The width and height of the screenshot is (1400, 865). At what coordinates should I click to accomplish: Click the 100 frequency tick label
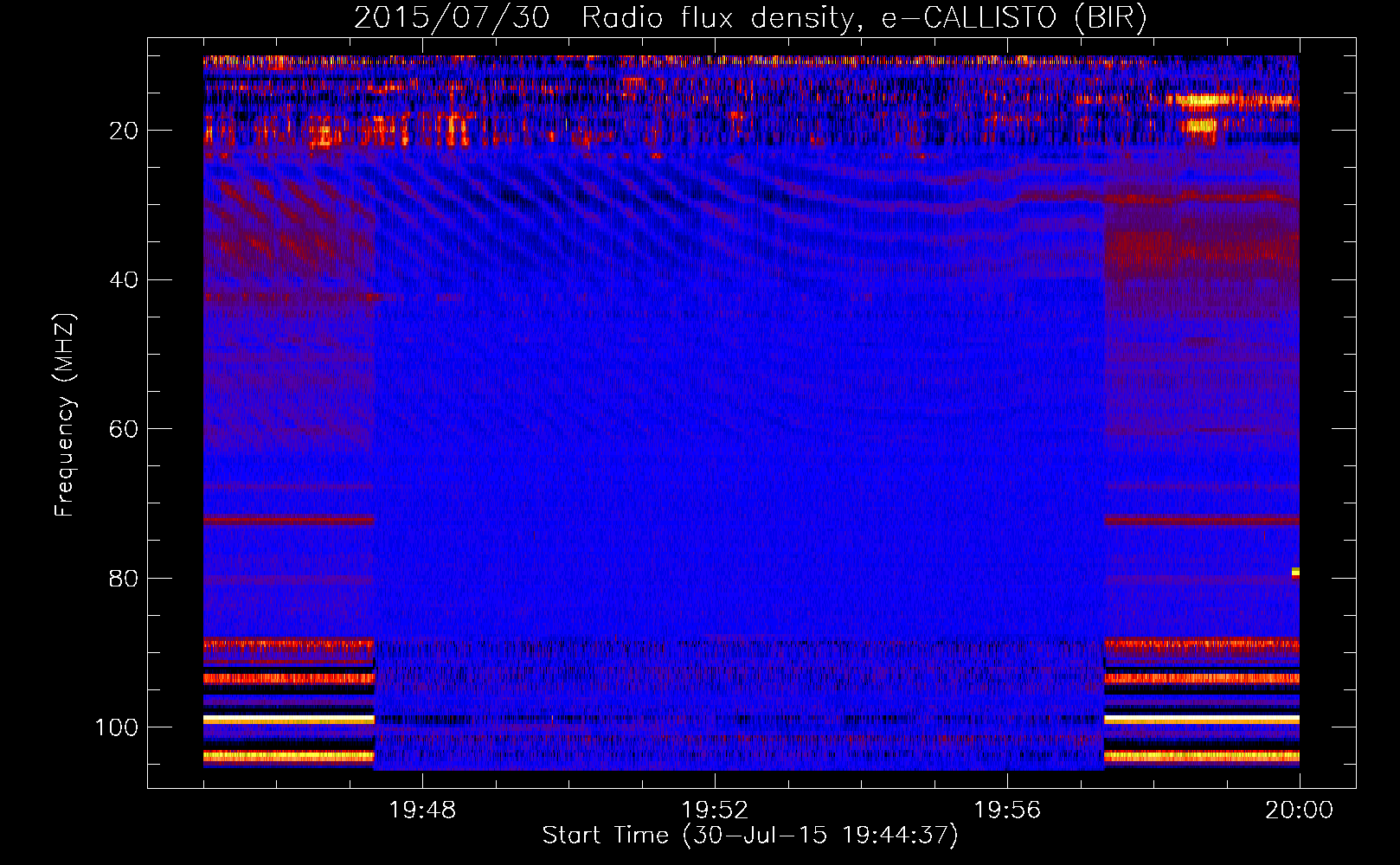[x=117, y=727]
